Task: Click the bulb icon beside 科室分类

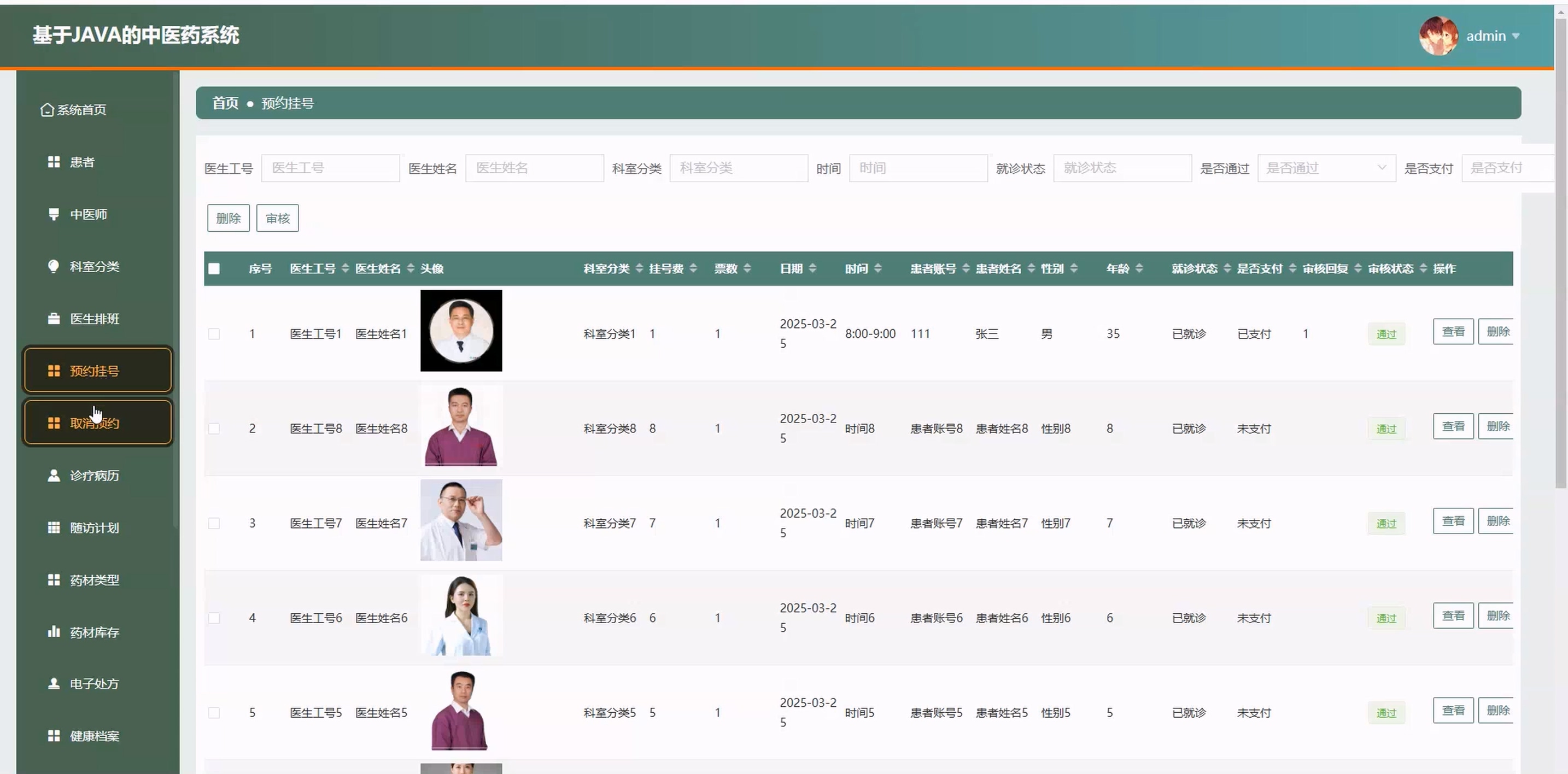Action: pyautogui.click(x=54, y=267)
